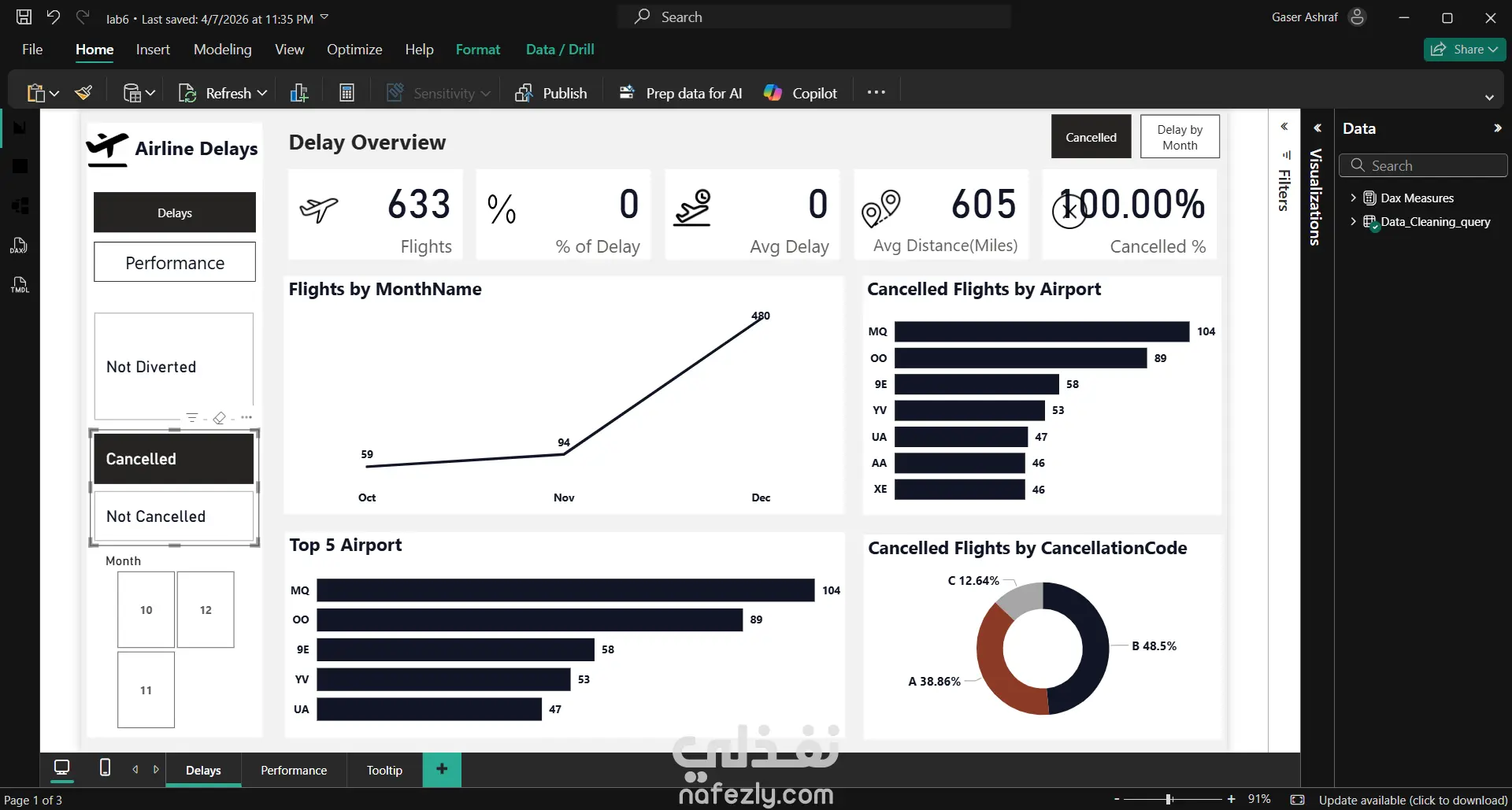This screenshot has width=1512, height=810.
Task: Open TMDL view in left sidebar
Action: [x=20, y=285]
